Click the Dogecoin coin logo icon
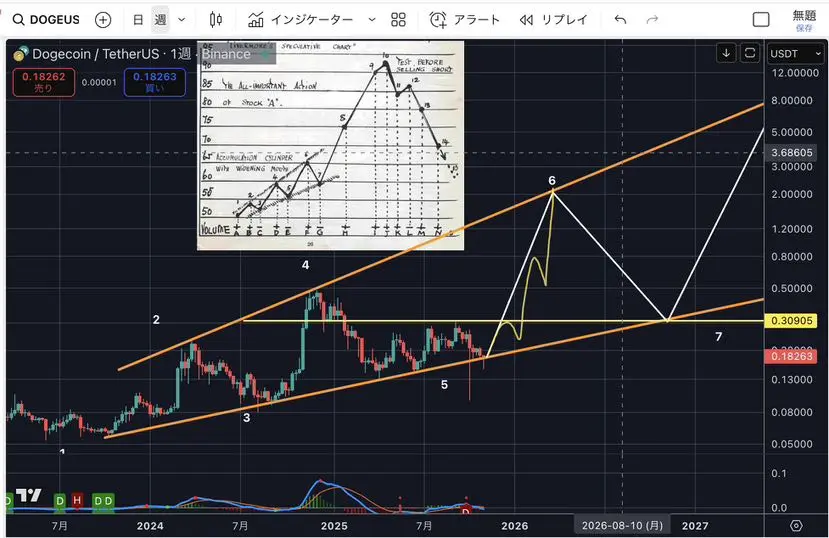The width and height of the screenshot is (829, 538). point(21,53)
